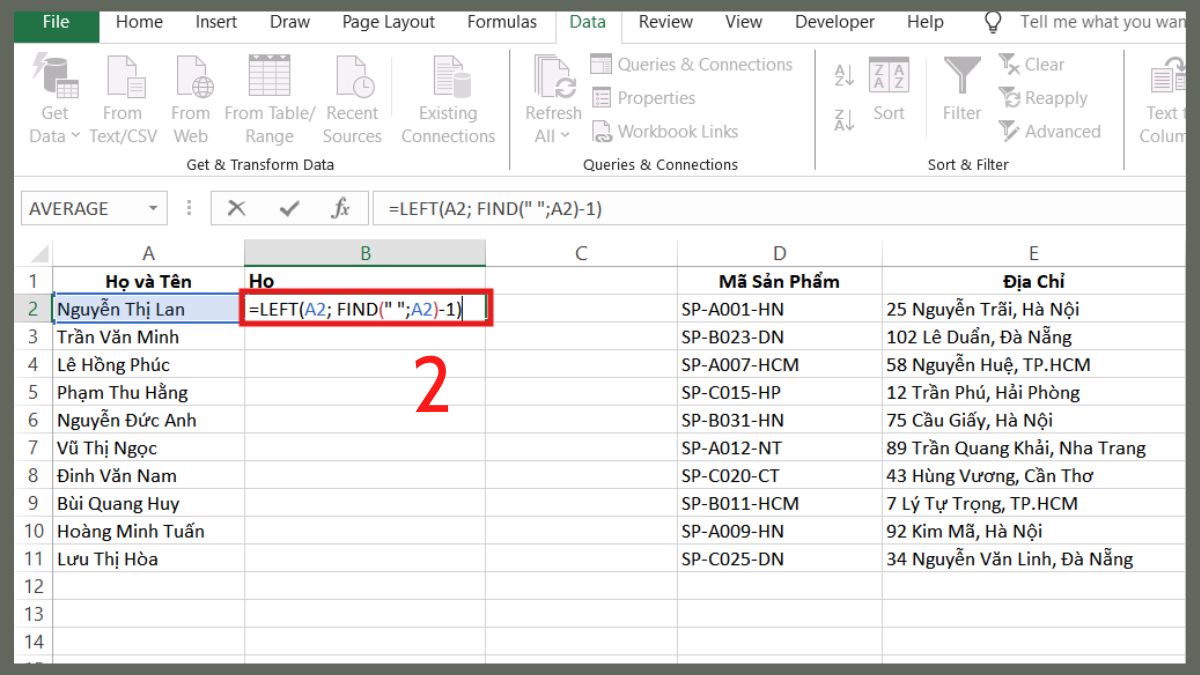Click the Advanced sort option

[x=1051, y=131]
